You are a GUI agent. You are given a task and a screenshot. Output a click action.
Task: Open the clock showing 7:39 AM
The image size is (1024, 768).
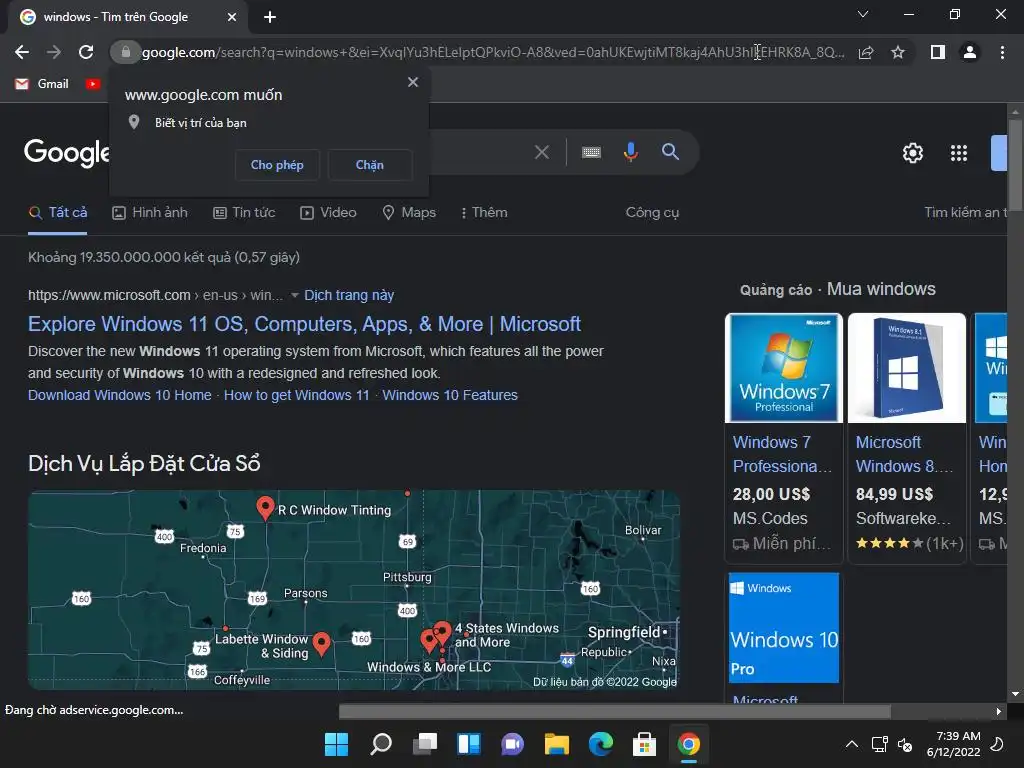pyautogui.click(x=953, y=744)
